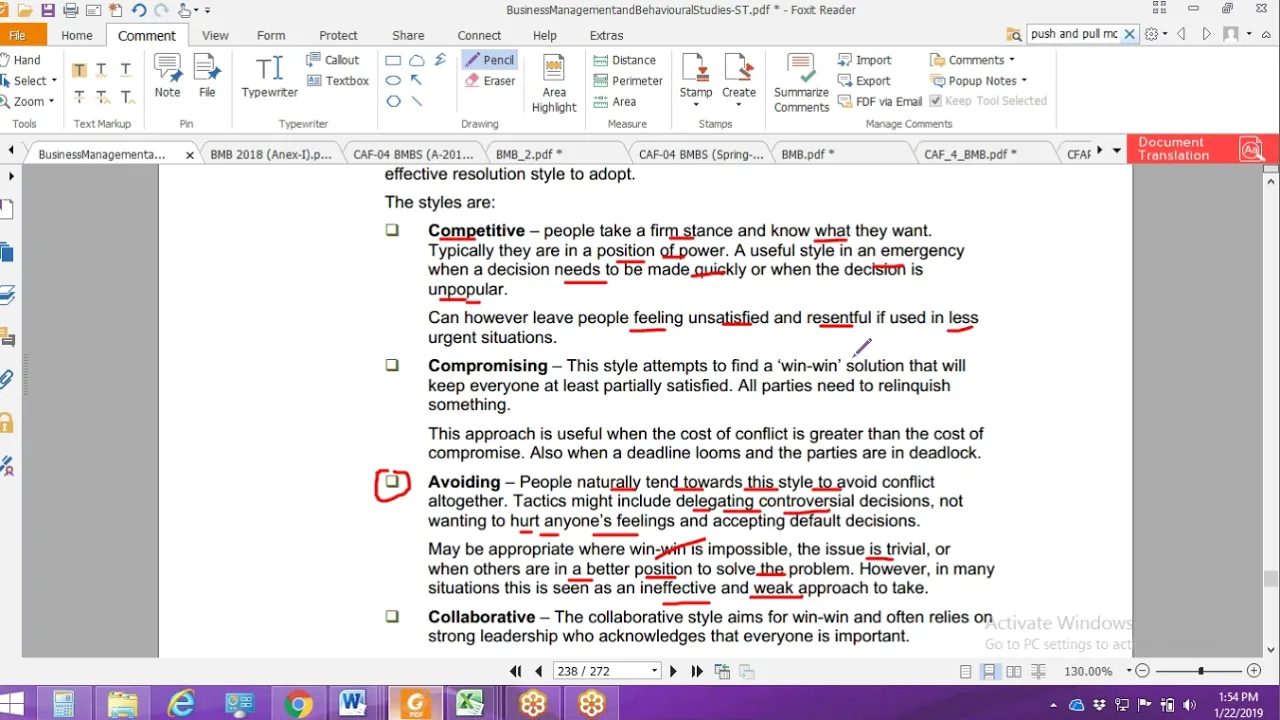This screenshot has height=720, width=1280.
Task: Toggle the Pencil drawing tool
Action: pos(490,60)
